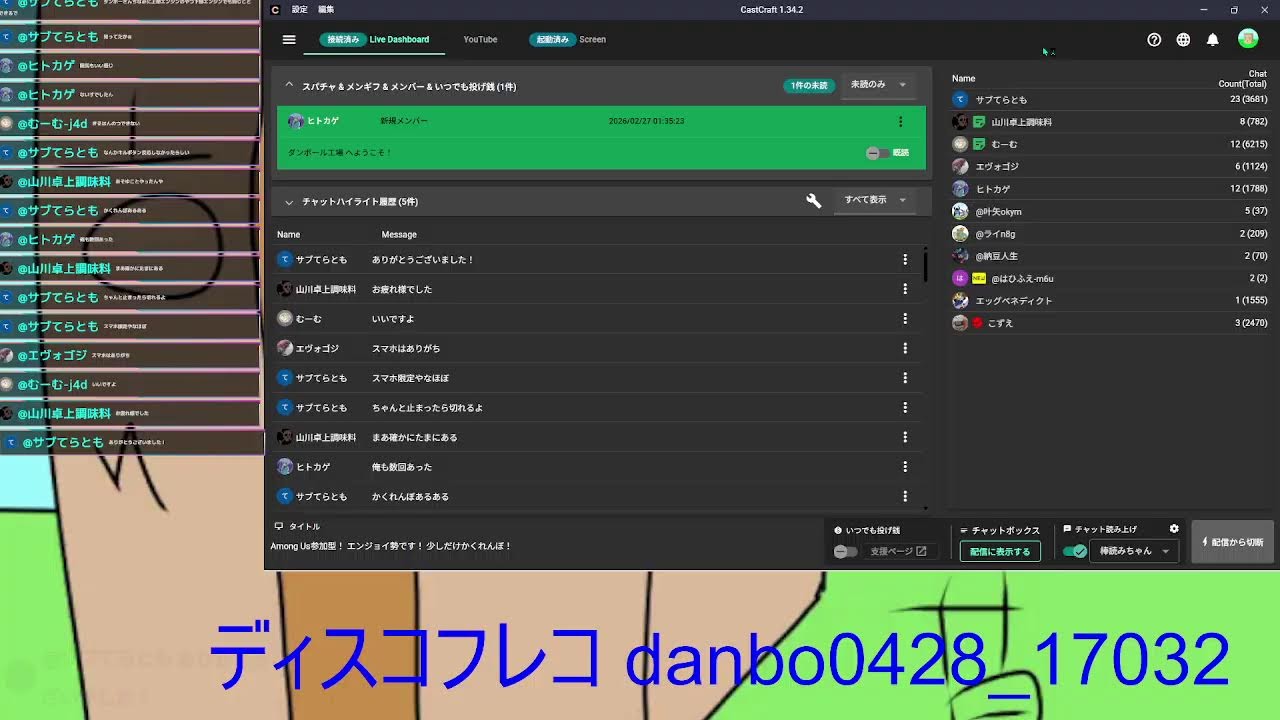This screenshot has height=720, width=1280.
Task: Open the 支援ページ external link
Action: [x=898, y=551]
